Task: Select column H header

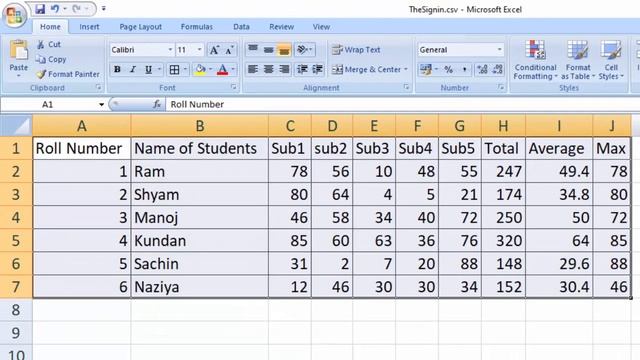Action: pos(503,126)
